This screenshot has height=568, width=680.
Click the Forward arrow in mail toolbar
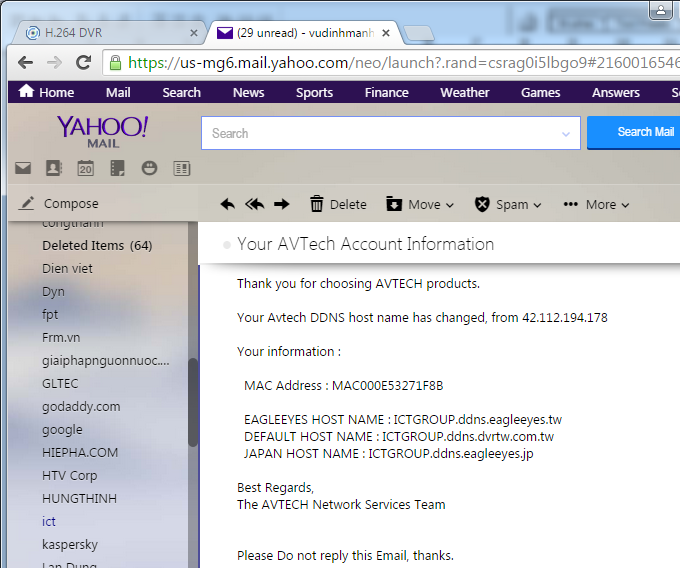tap(281, 204)
